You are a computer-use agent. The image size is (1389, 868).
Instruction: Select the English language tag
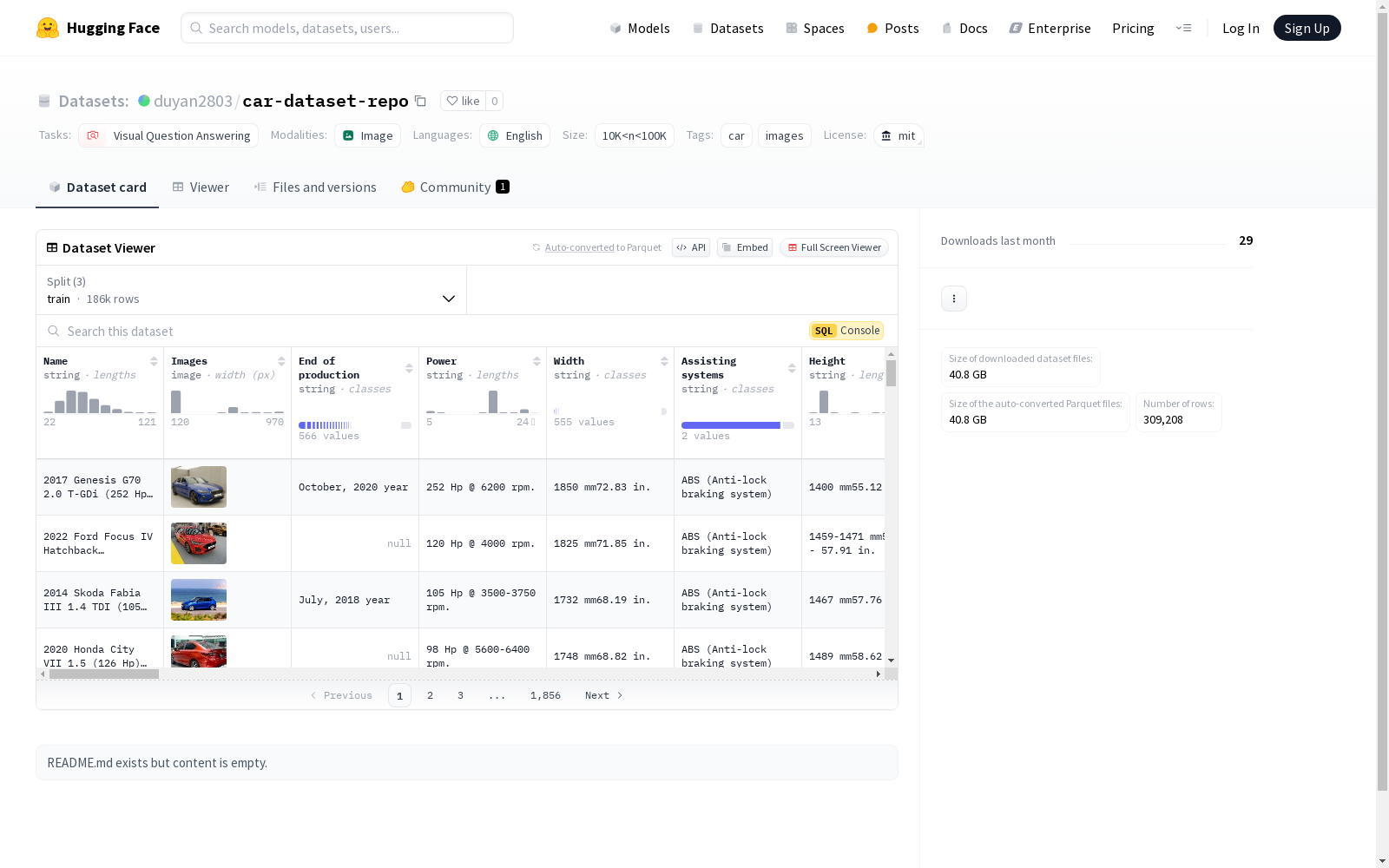point(516,135)
